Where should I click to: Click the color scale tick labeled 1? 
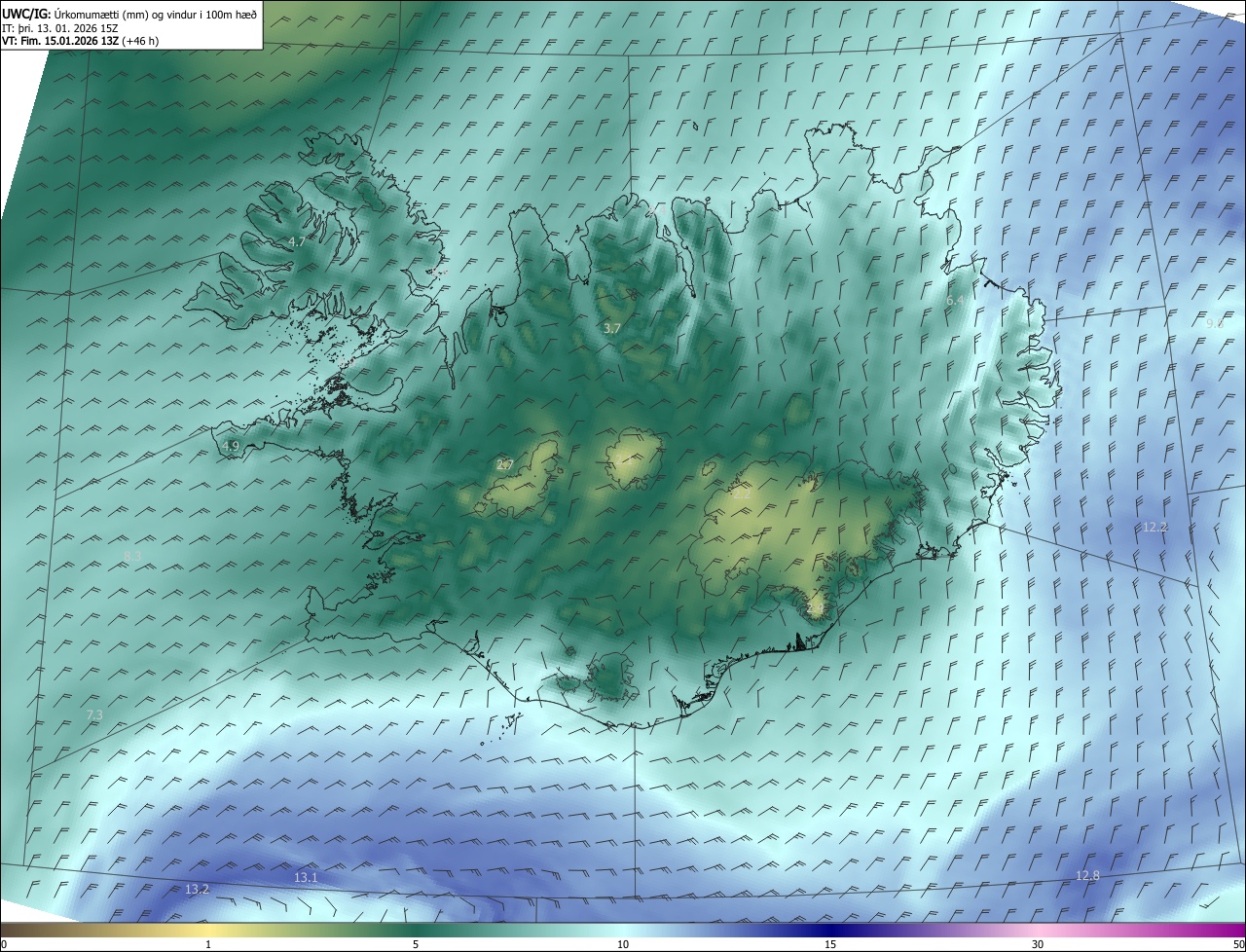[208, 944]
